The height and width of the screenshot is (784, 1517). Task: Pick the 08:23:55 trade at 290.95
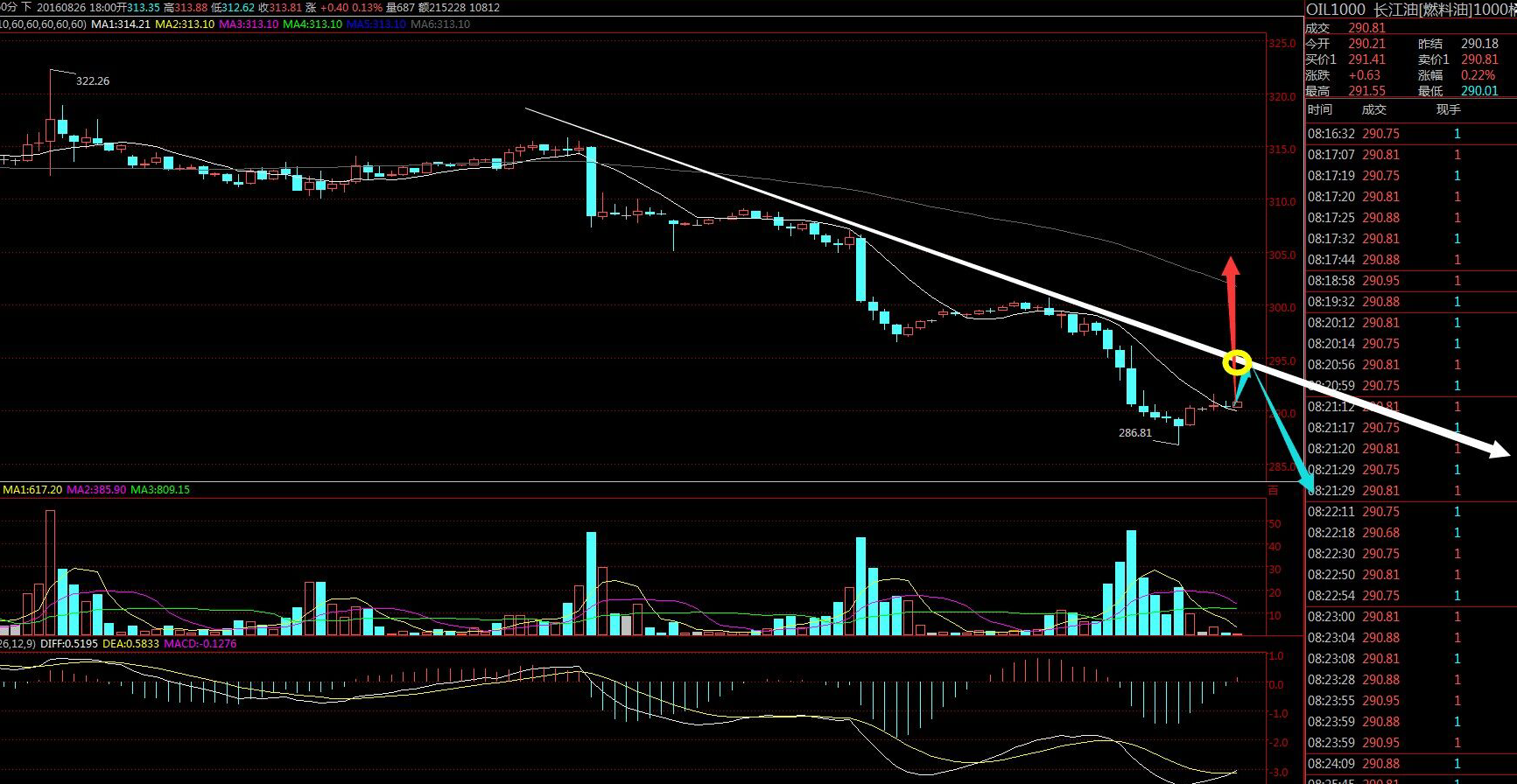1410,701
